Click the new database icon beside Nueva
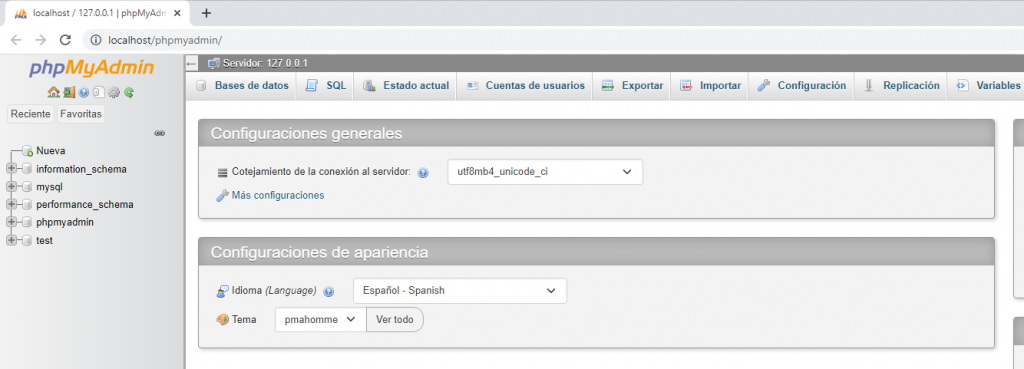The image size is (1024, 369). tap(27, 151)
